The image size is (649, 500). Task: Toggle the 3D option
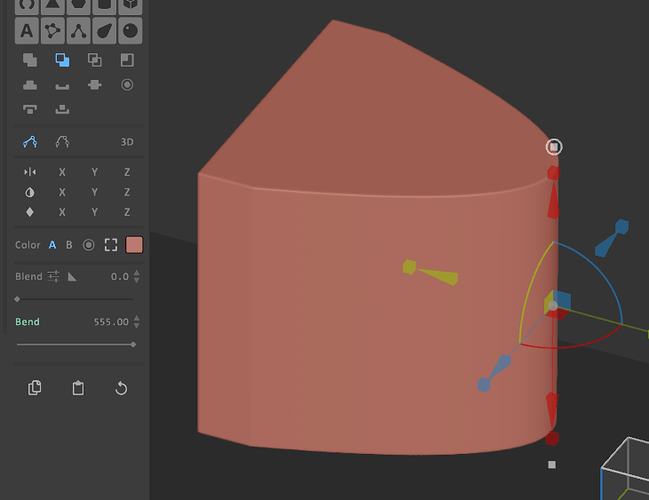coord(127,142)
